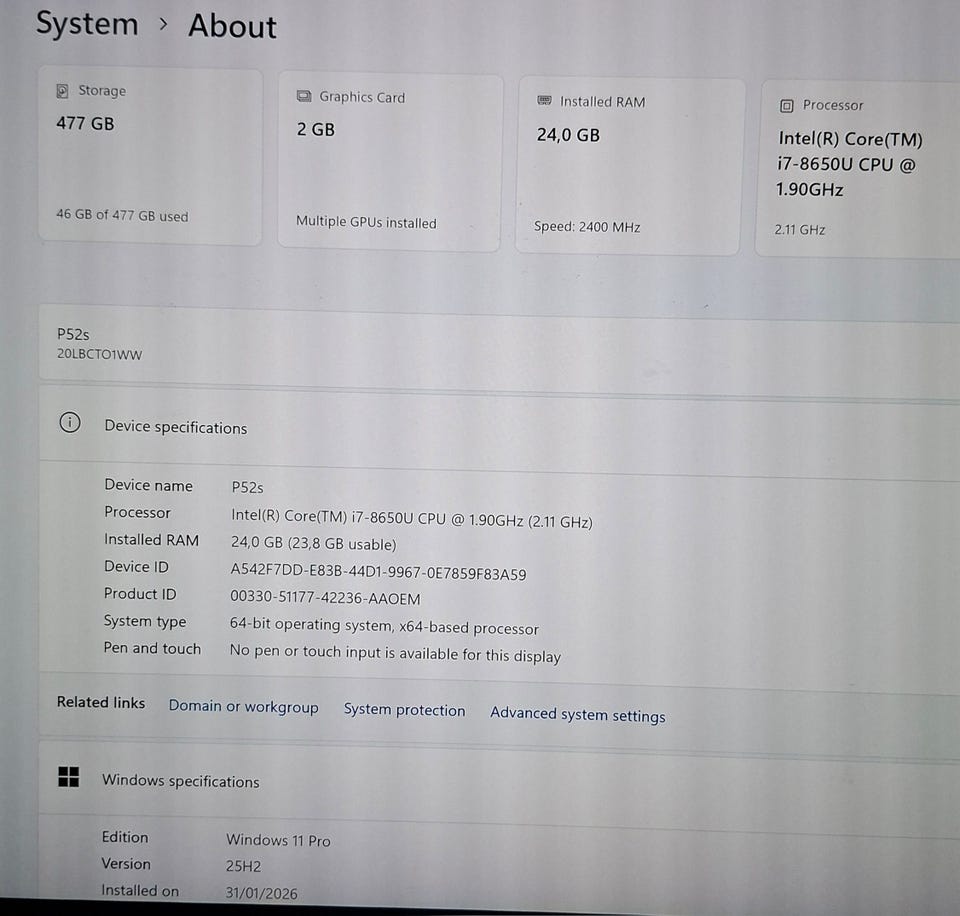This screenshot has width=960, height=916.
Task: Click the 'Device ID' label
Action: tap(136, 567)
